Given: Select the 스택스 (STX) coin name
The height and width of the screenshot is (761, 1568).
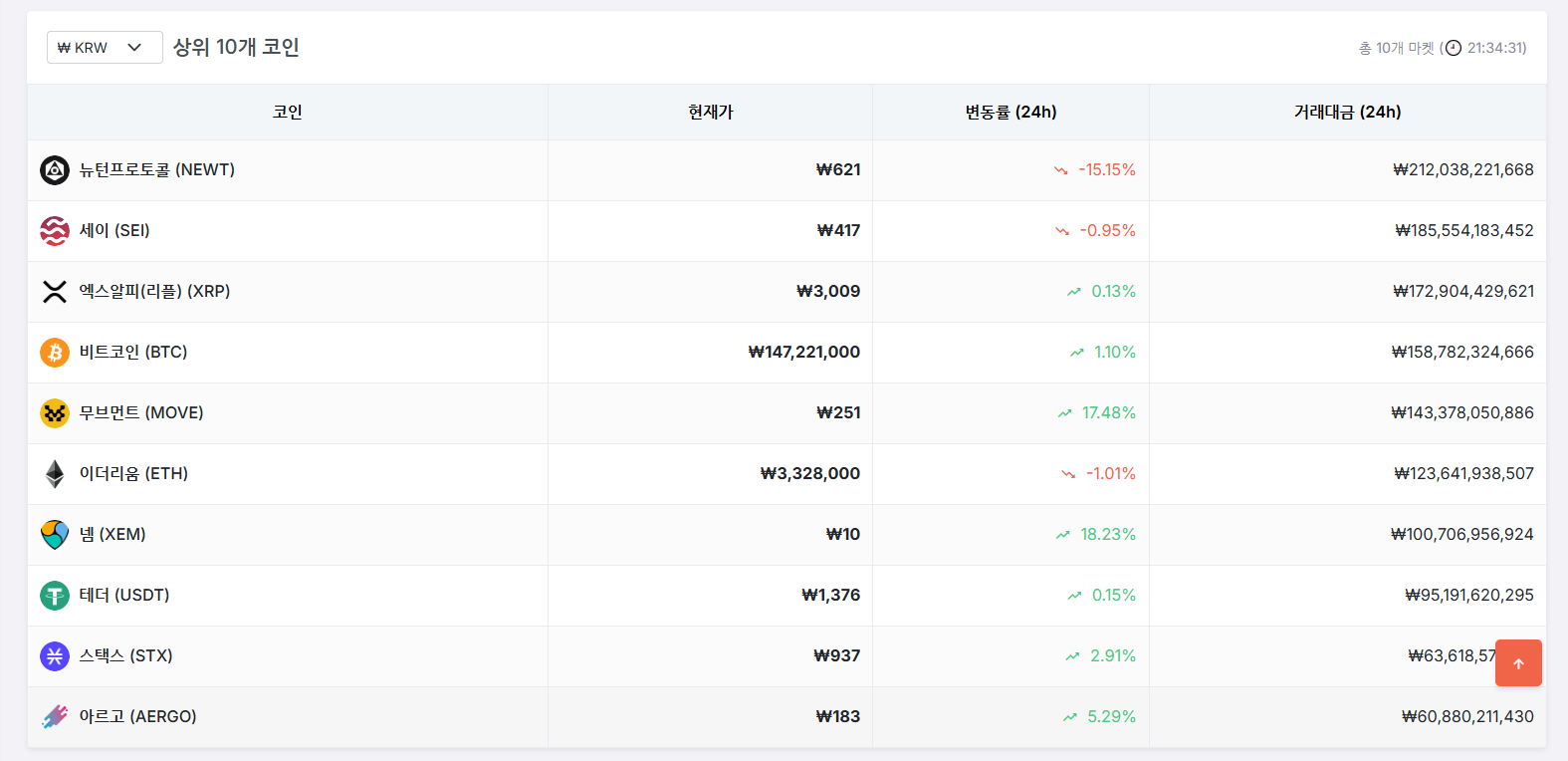Looking at the screenshot, I should click(126, 656).
